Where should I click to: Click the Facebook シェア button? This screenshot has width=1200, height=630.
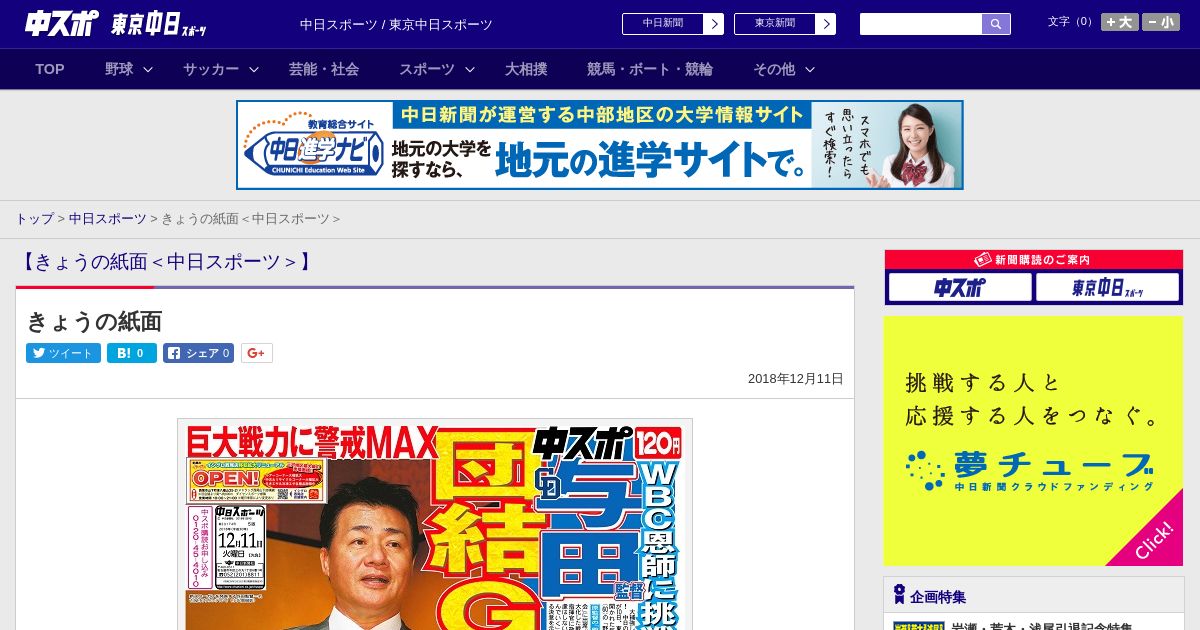tap(199, 353)
